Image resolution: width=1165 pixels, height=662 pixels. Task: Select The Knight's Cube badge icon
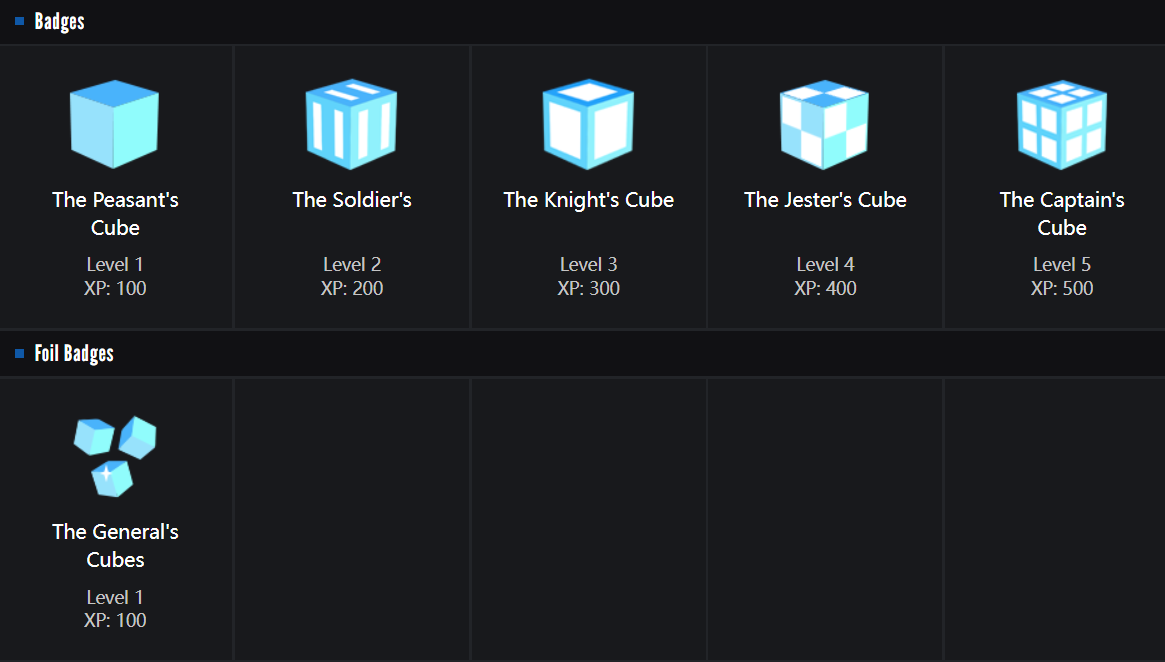point(588,124)
